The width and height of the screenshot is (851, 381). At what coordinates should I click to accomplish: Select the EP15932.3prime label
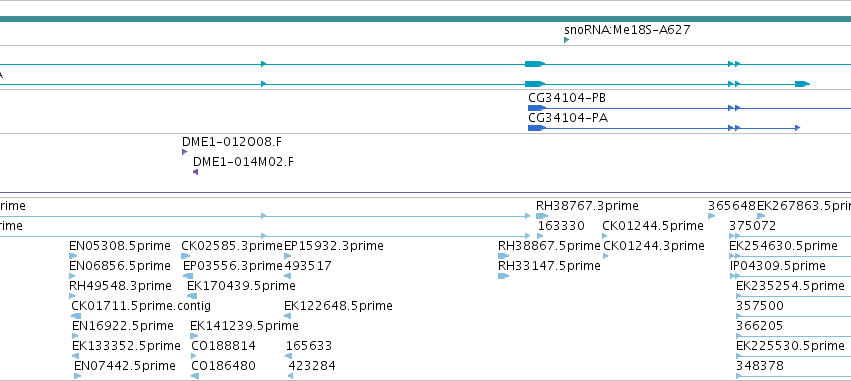click(x=334, y=246)
